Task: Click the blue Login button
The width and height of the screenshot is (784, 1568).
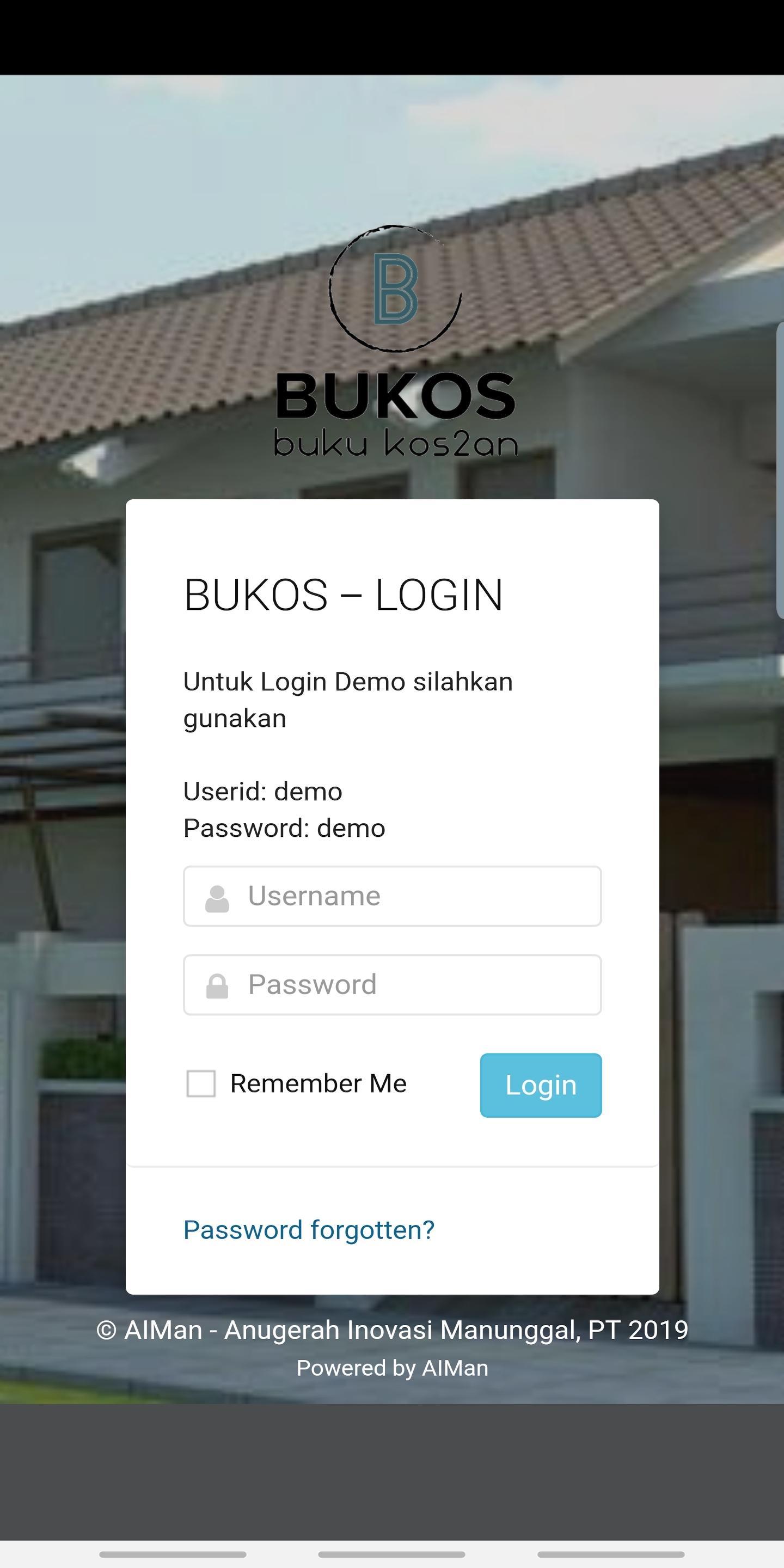Action: coord(541,1085)
